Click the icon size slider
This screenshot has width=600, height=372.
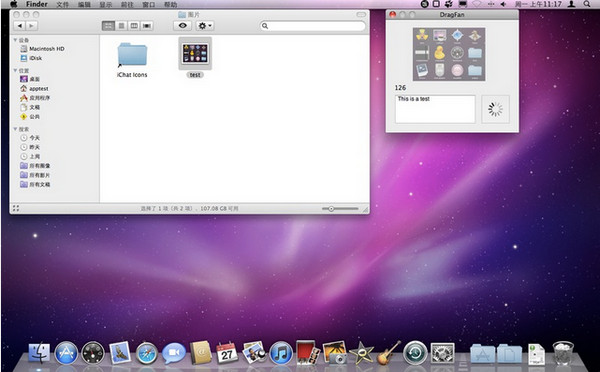tap(340, 209)
